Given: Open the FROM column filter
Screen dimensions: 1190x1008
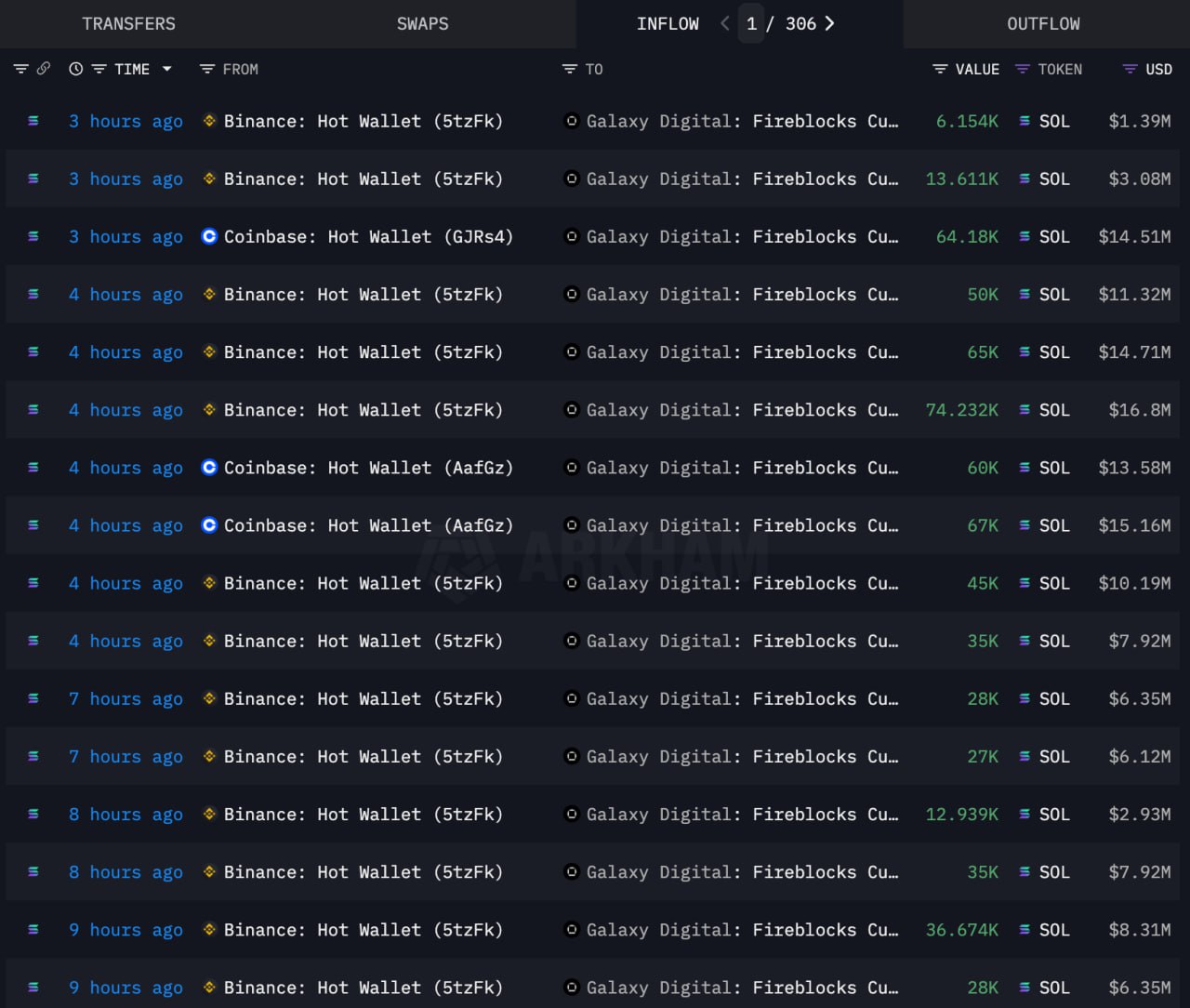Looking at the screenshot, I should tap(207, 69).
